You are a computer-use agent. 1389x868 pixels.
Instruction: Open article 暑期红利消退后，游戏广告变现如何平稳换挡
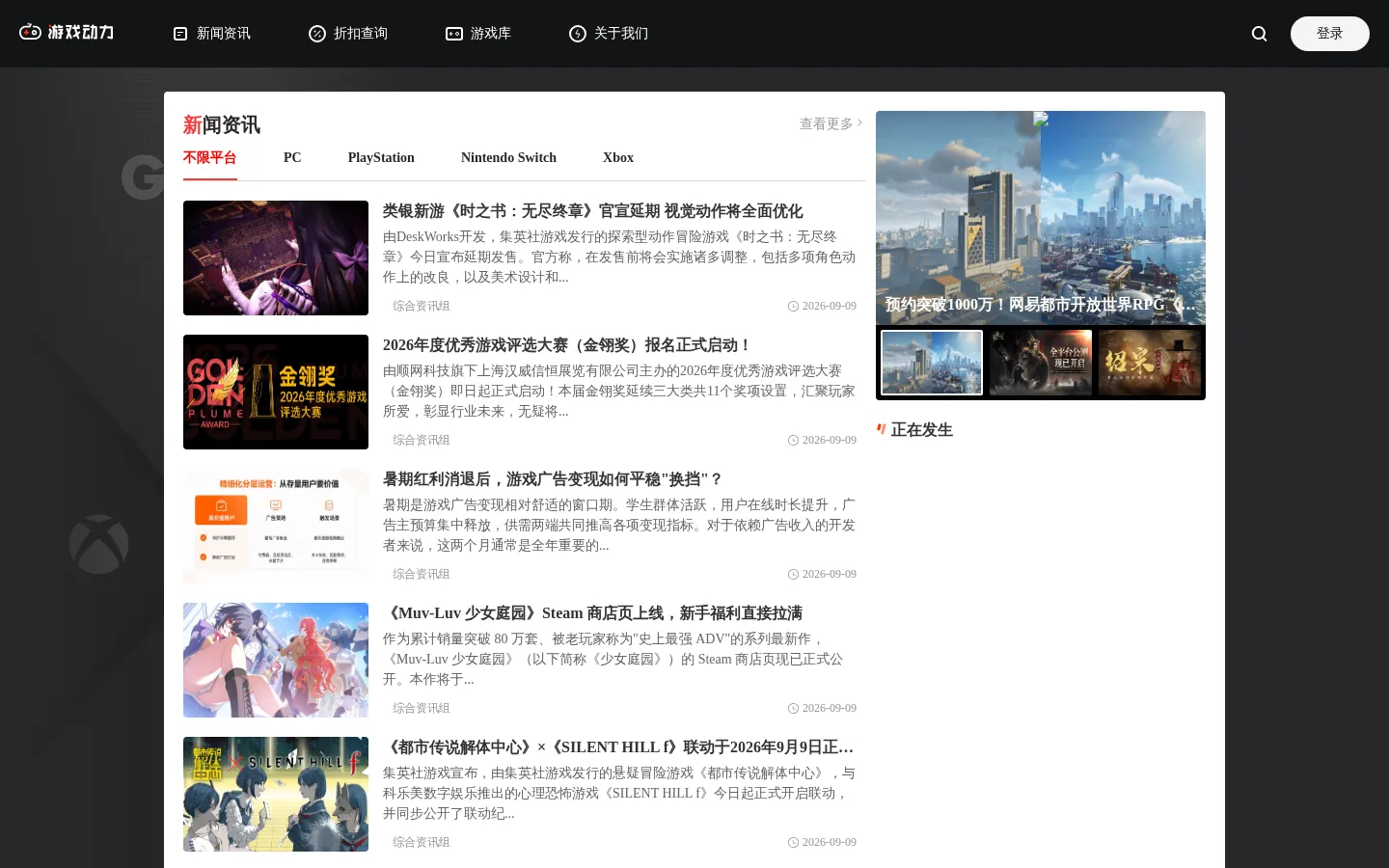pos(553,479)
